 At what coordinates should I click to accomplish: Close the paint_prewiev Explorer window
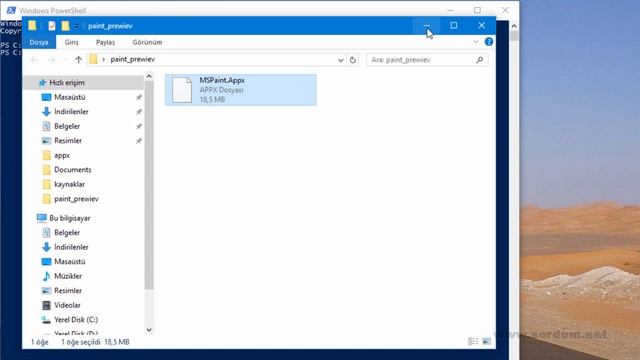click(x=482, y=25)
